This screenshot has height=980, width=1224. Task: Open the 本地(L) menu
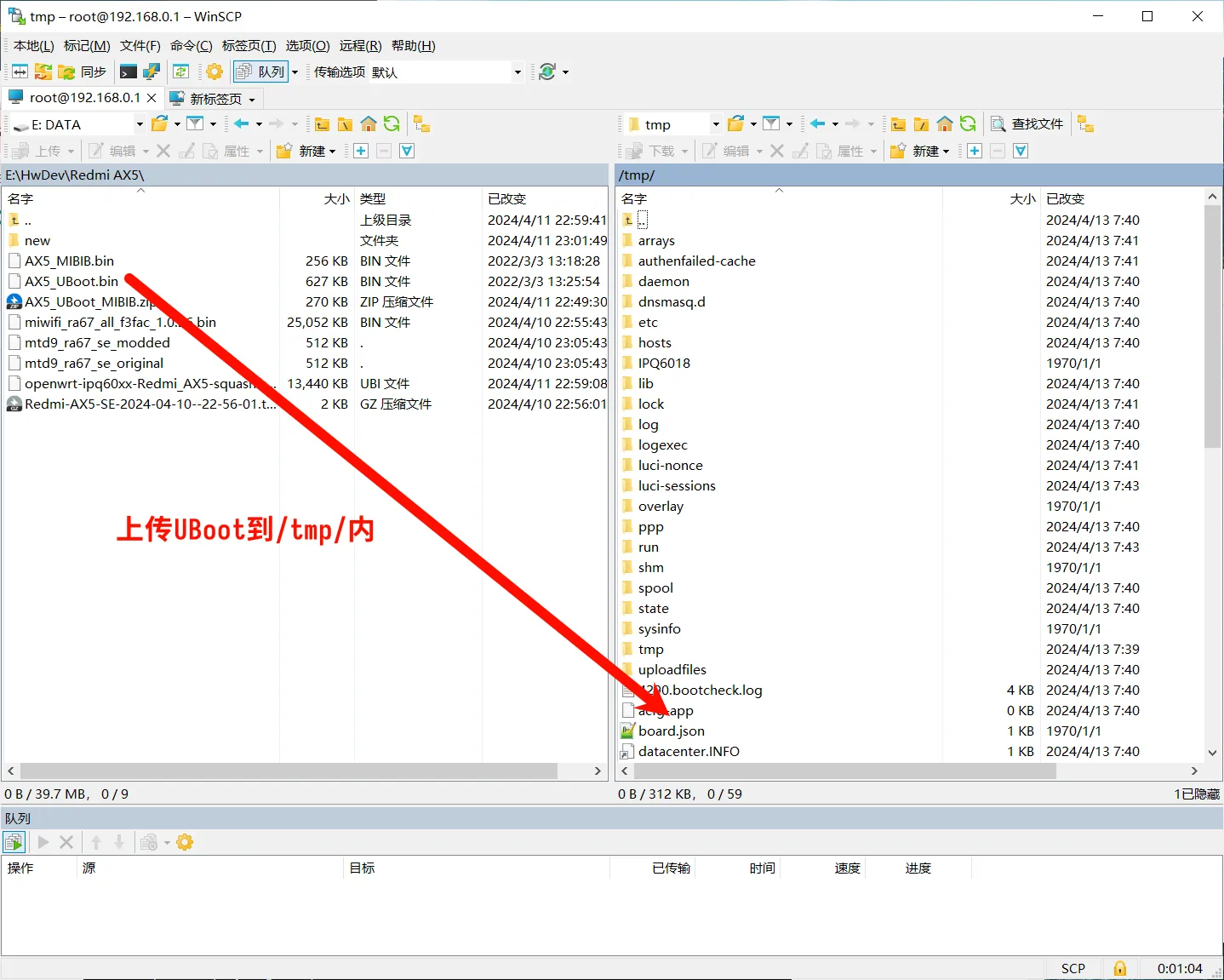[33, 46]
